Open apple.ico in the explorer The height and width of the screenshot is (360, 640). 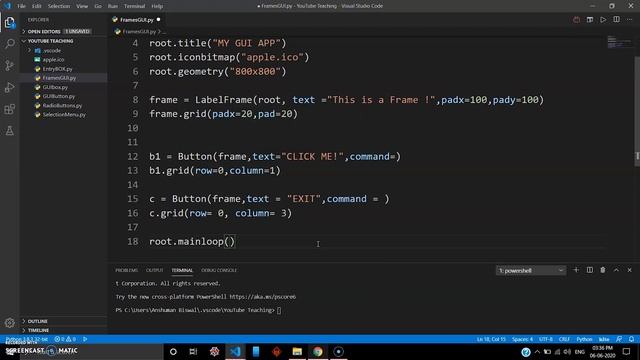click(x=53, y=60)
